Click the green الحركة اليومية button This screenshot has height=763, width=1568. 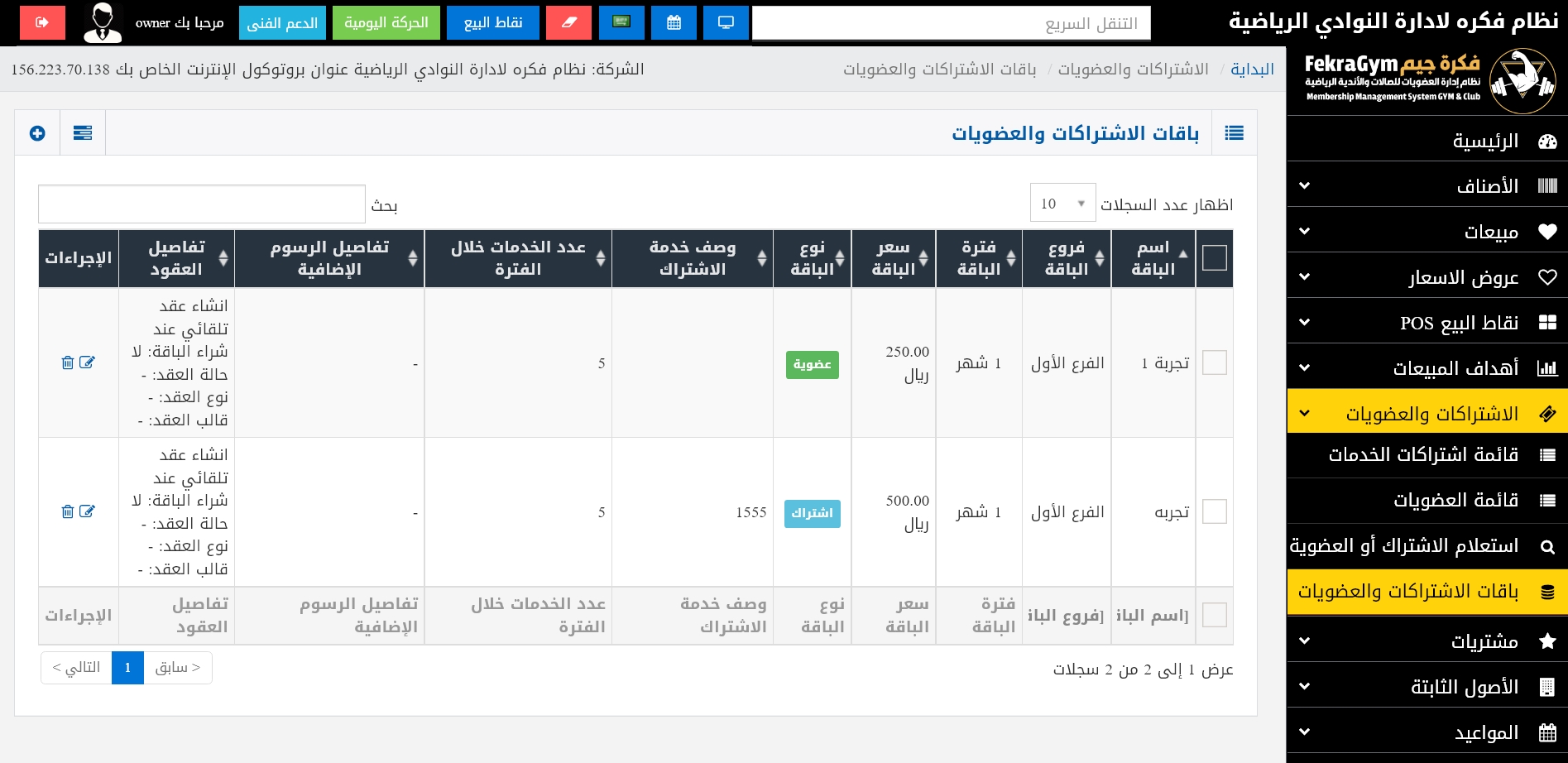click(x=386, y=22)
